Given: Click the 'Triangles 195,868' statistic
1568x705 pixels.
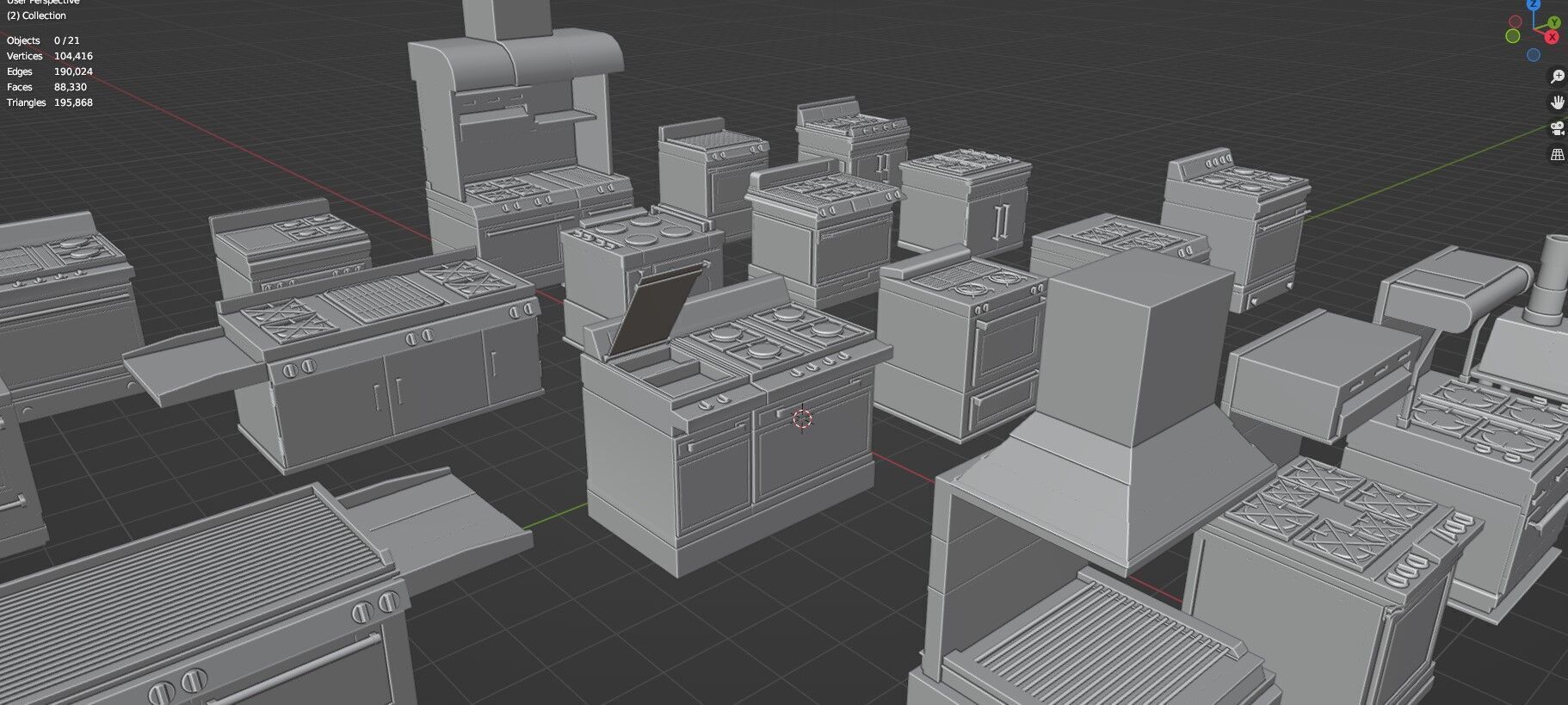Looking at the screenshot, I should pos(50,102).
